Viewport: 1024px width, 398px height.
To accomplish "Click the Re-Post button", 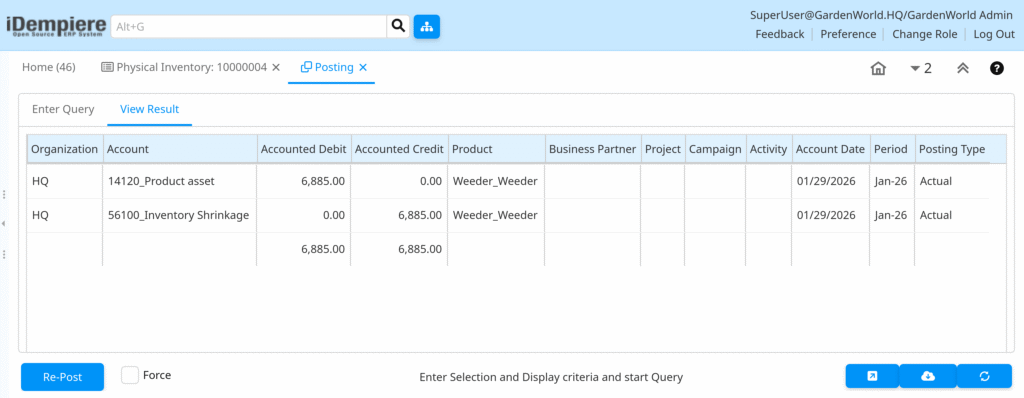I will pyautogui.click(x=62, y=376).
